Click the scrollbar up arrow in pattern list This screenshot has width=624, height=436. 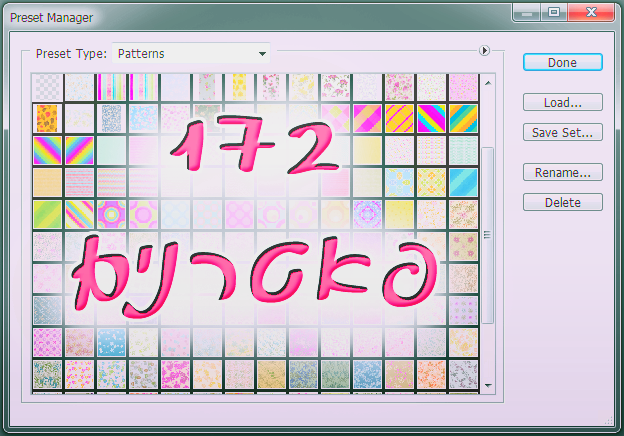pyautogui.click(x=488, y=83)
